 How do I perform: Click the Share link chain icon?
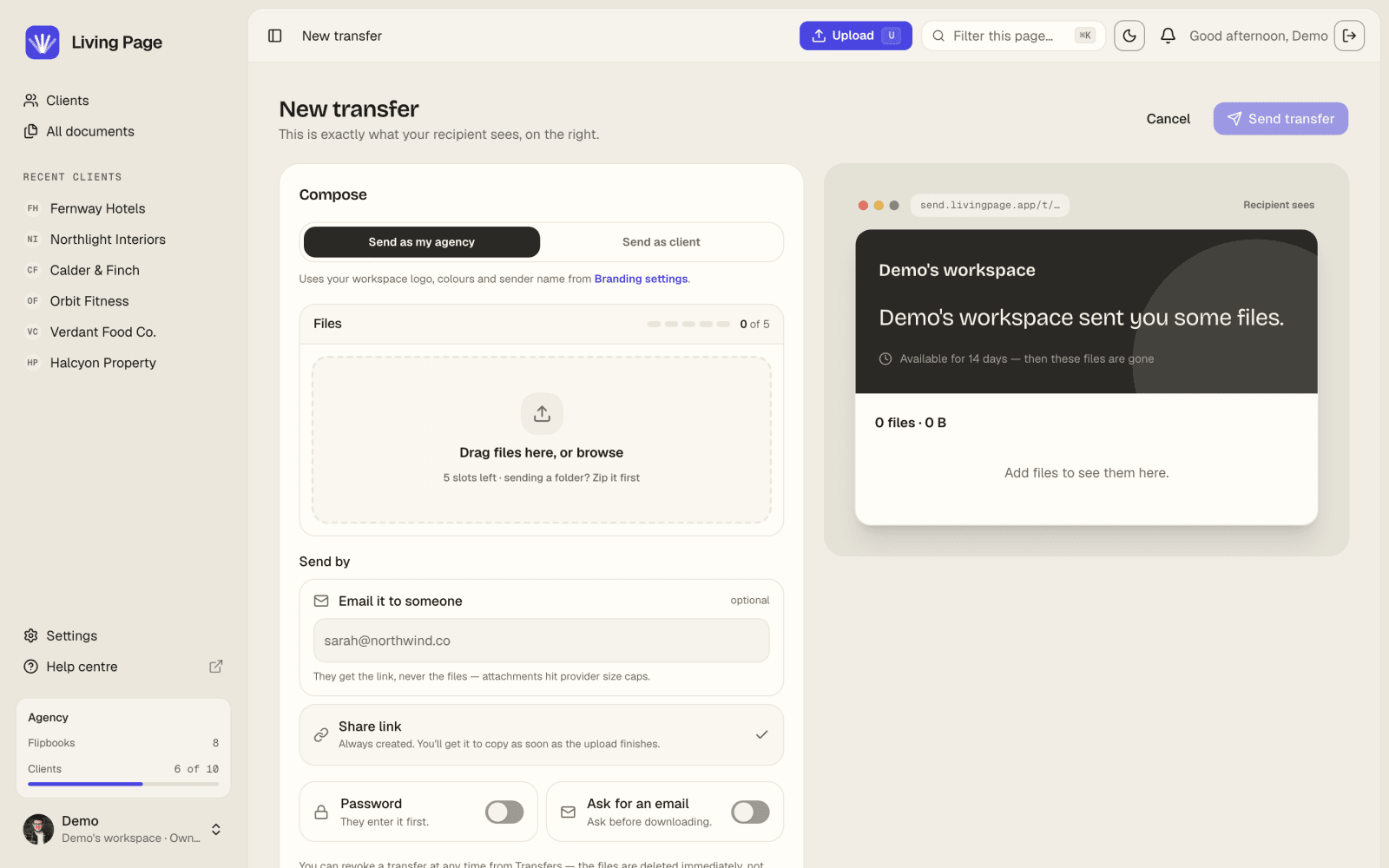click(321, 734)
